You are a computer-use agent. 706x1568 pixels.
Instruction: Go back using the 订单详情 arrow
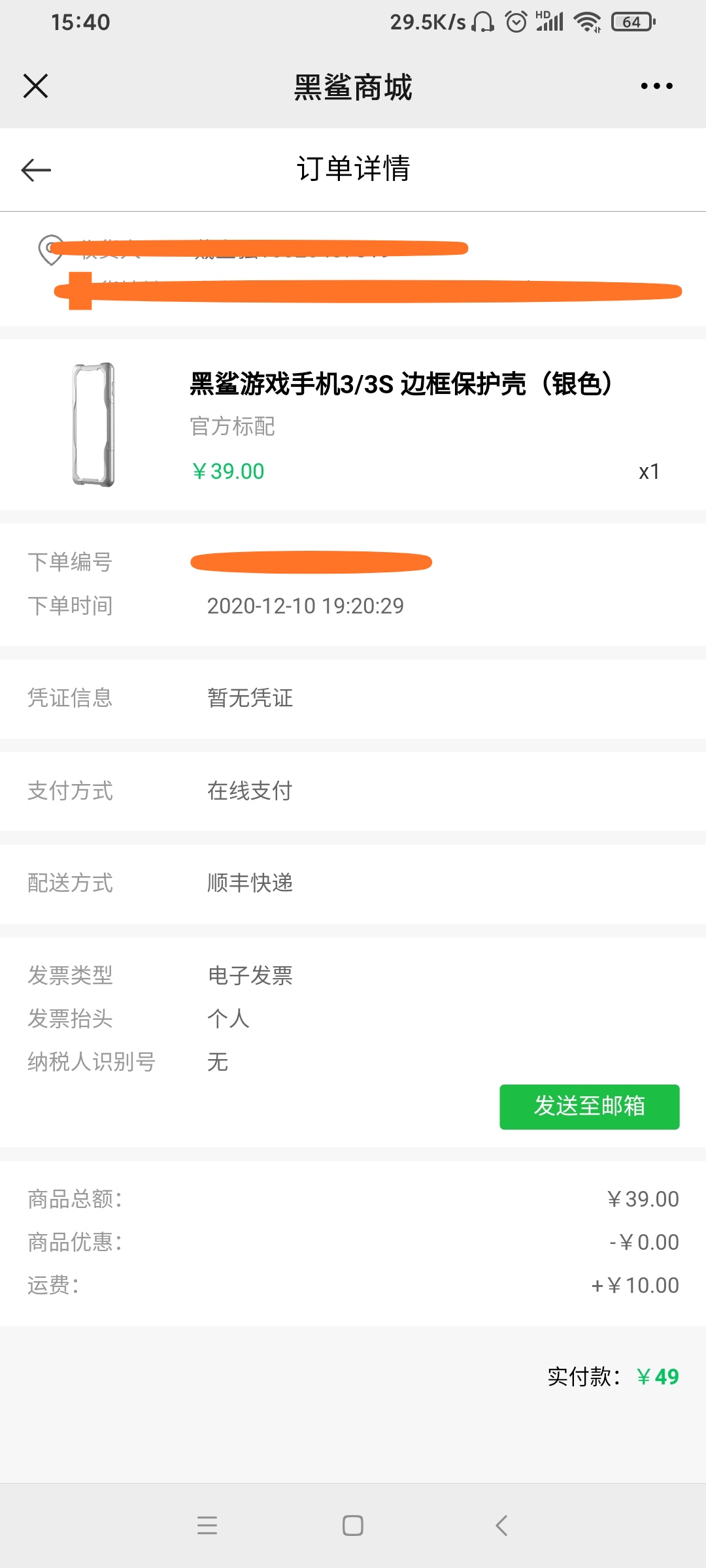(x=36, y=170)
